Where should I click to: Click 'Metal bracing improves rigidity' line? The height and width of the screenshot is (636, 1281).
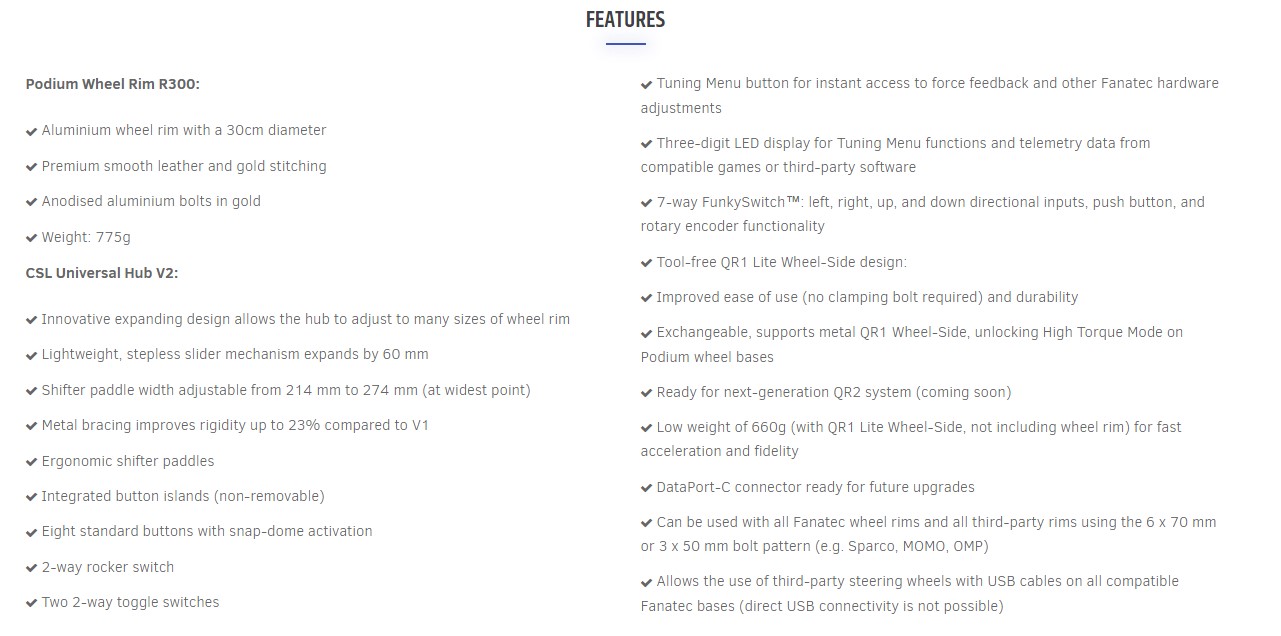point(235,425)
